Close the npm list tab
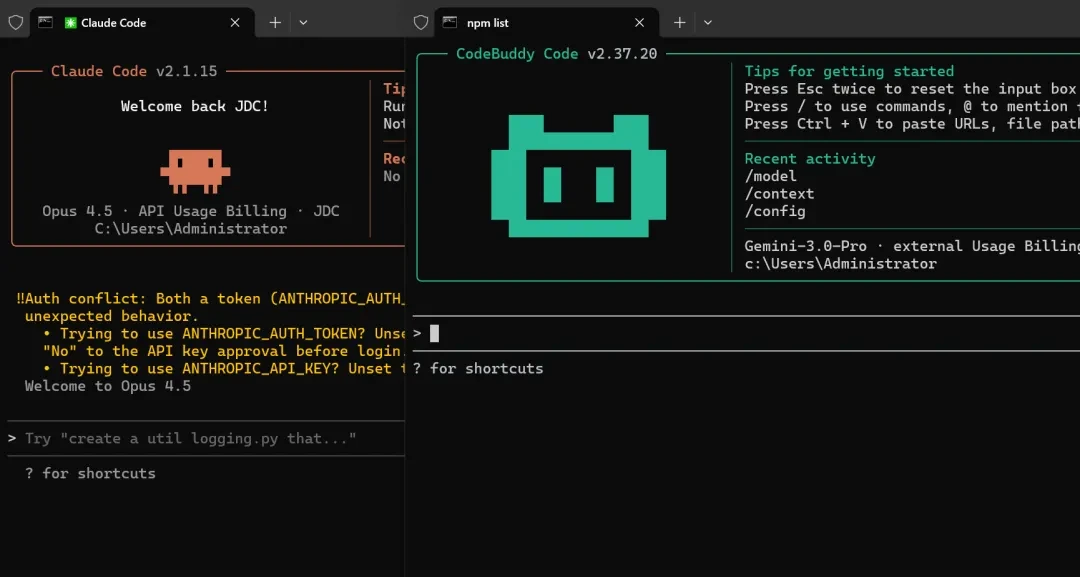 pos(639,23)
